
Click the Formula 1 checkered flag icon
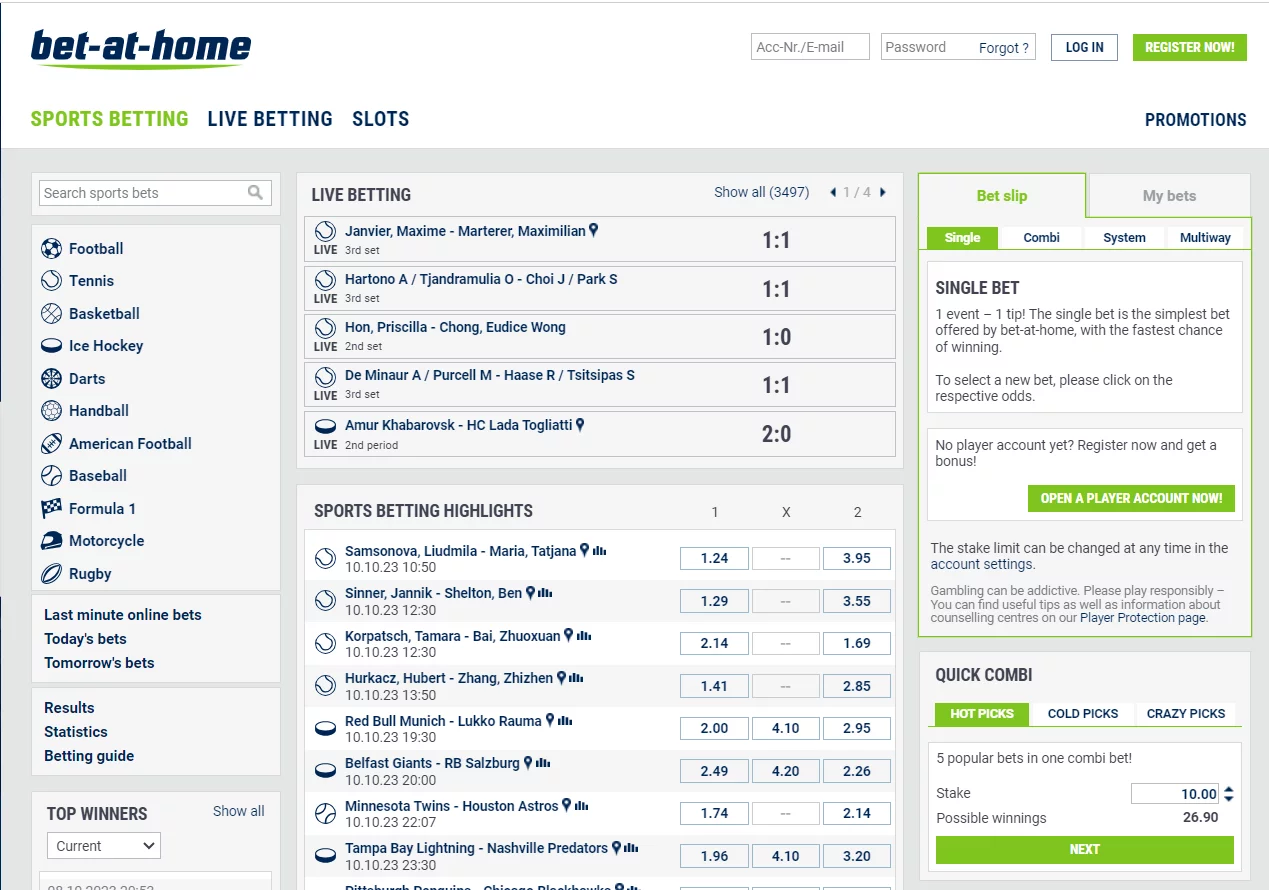(x=51, y=508)
